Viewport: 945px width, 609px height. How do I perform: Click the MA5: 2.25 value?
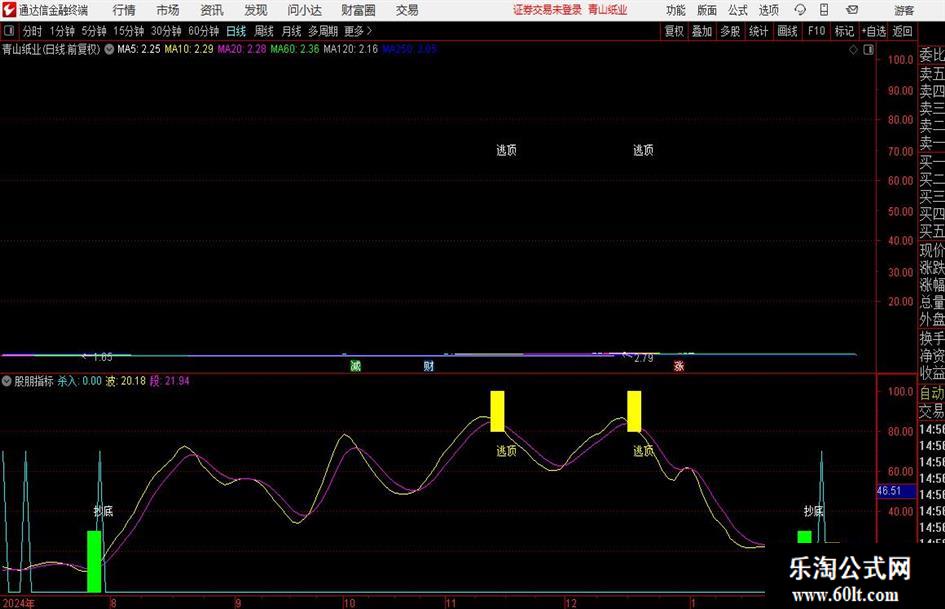pyautogui.click(x=139, y=49)
